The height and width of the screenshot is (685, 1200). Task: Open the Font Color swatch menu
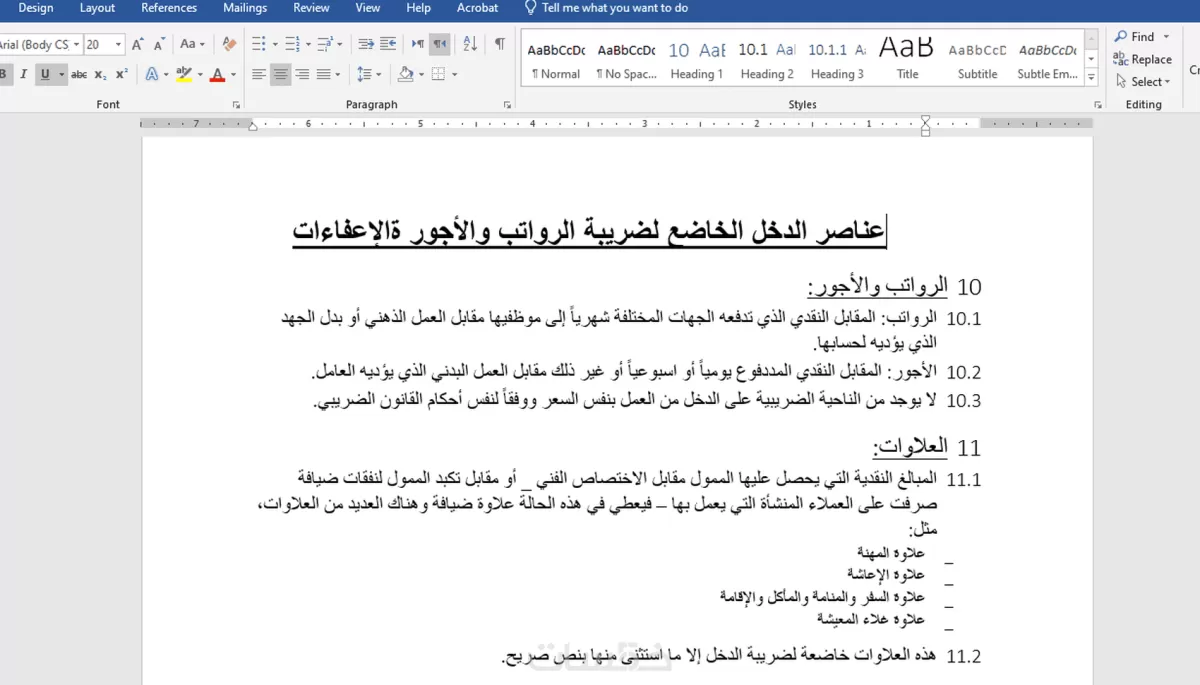click(231, 73)
